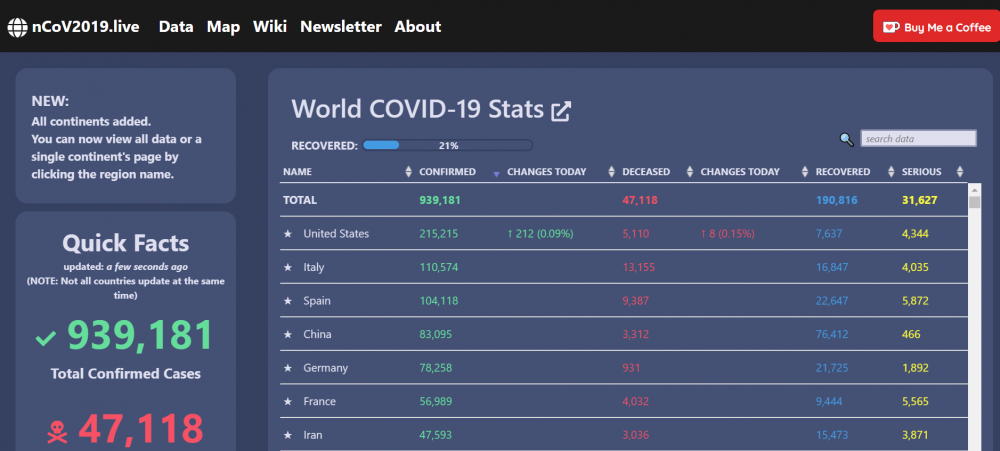Click United States confirmed 215,215
This screenshot has width=1000, height=451.
(439, 233)
